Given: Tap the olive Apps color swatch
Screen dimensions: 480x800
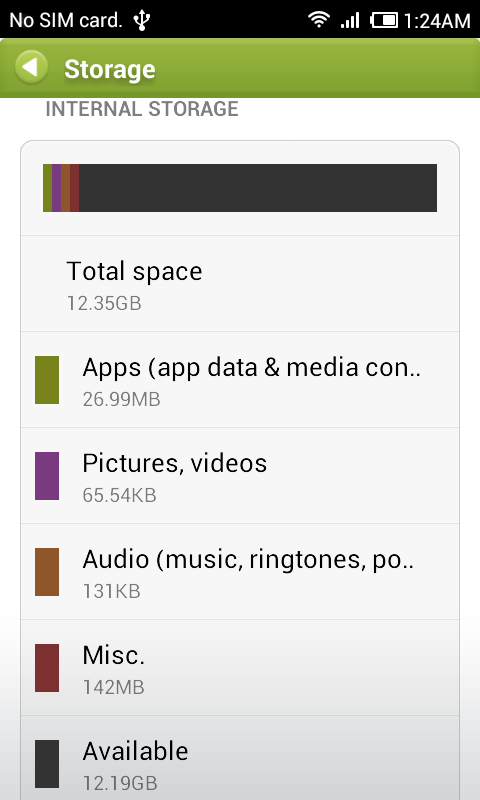Looking at the screenshot, I should pyautogui.click(x=47, y=380).
